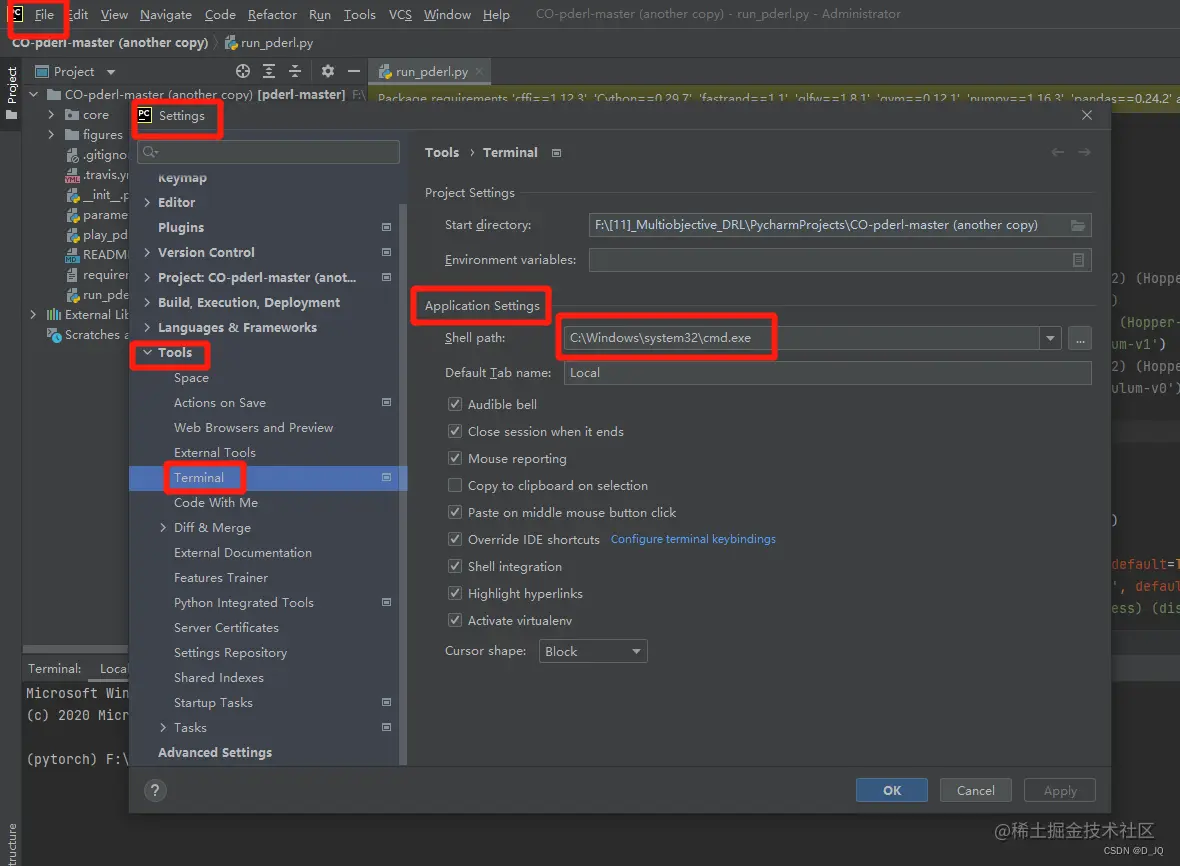The image size is (1180, 866).
Task: Close the run_pderl.py editor tab
Action: click(x=479, y=71)
